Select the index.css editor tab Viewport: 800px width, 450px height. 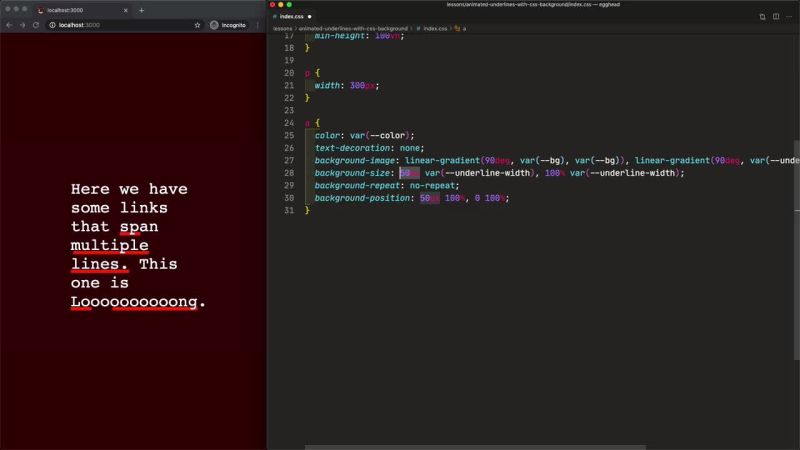(292, 16)
